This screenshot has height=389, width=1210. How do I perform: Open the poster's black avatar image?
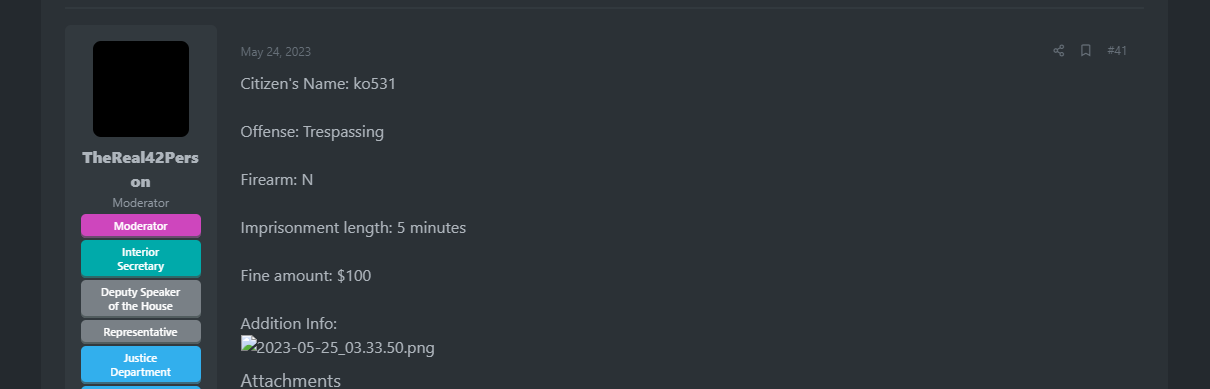tap(141, 89)
